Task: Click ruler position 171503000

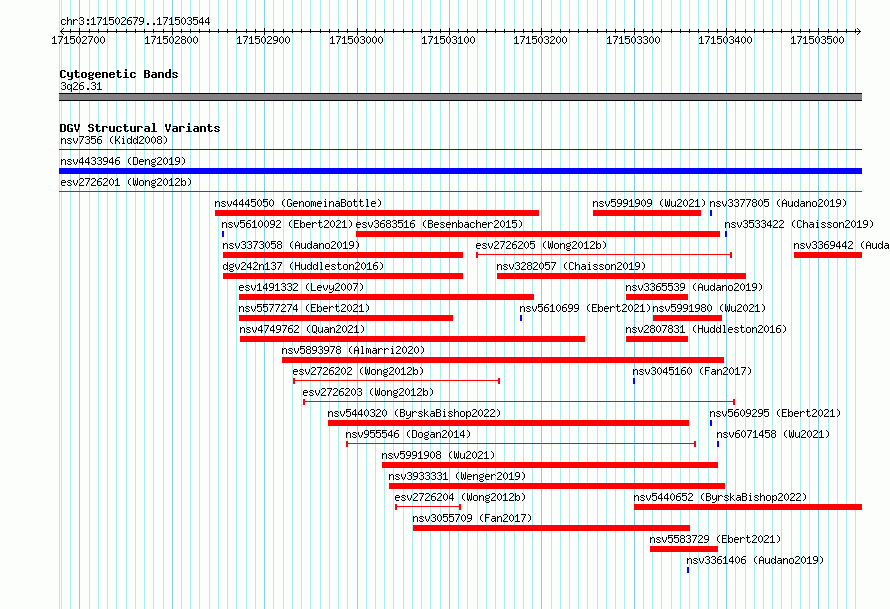Action: click(x=356, y=40)
